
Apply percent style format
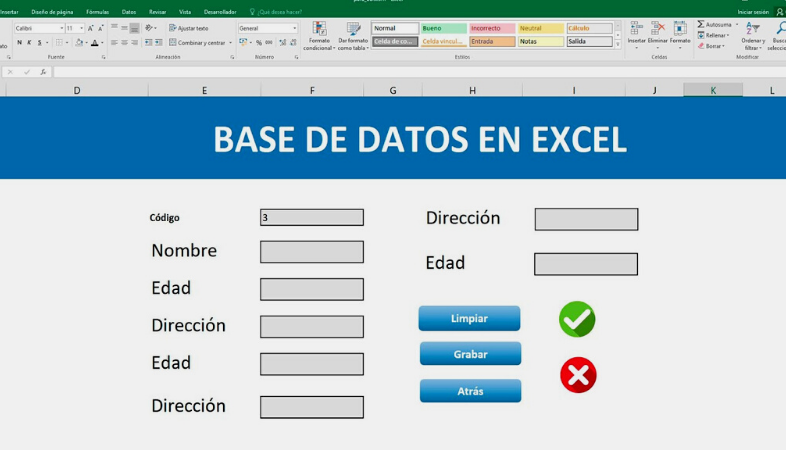259,43
